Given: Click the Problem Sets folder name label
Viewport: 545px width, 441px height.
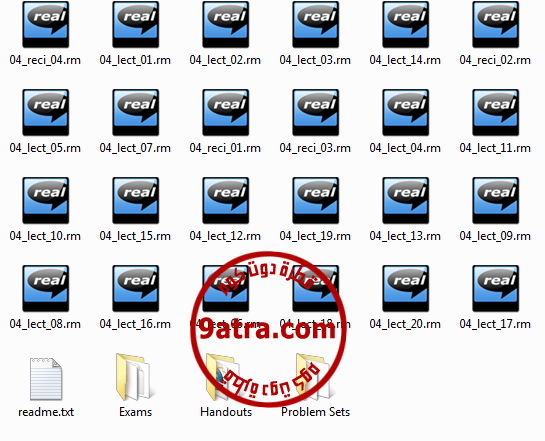Looking at the screenshot, I should (316, 412).
